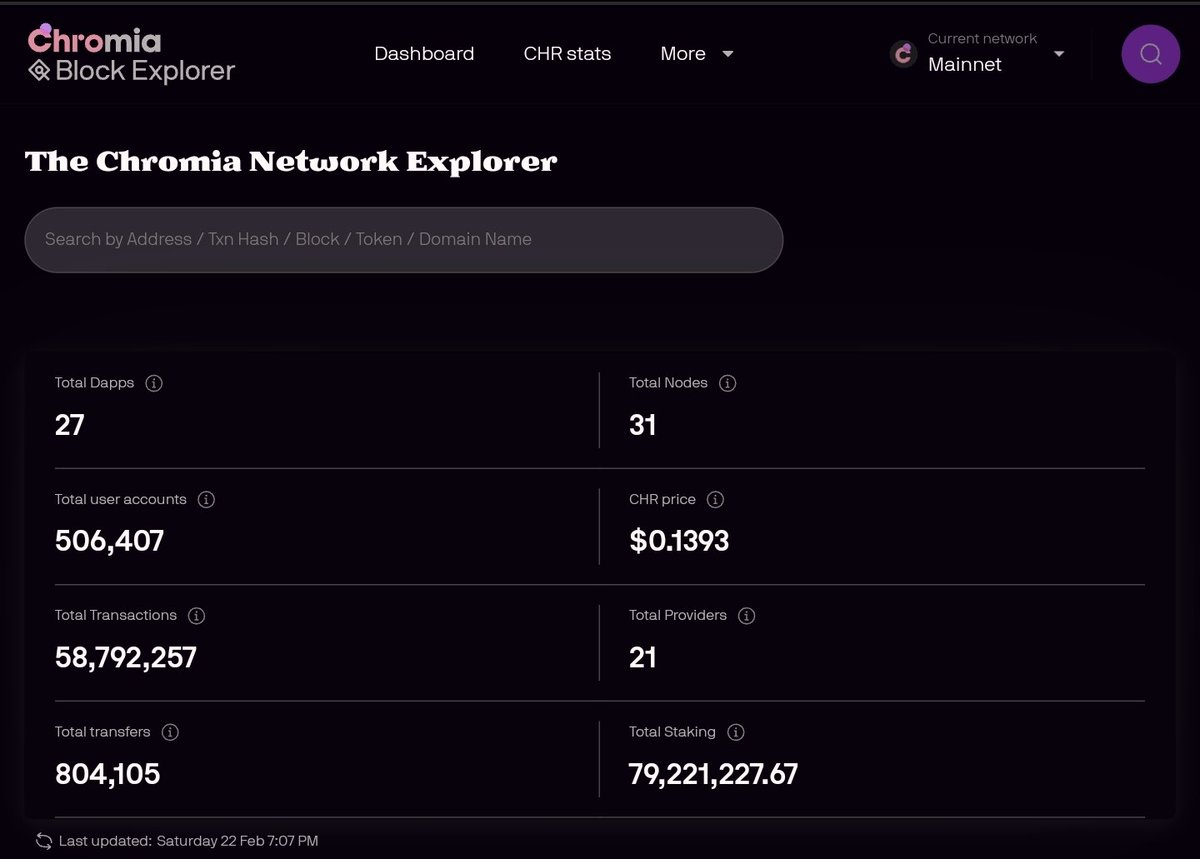Click the info icon beside Total Transactions

(196, 615)
